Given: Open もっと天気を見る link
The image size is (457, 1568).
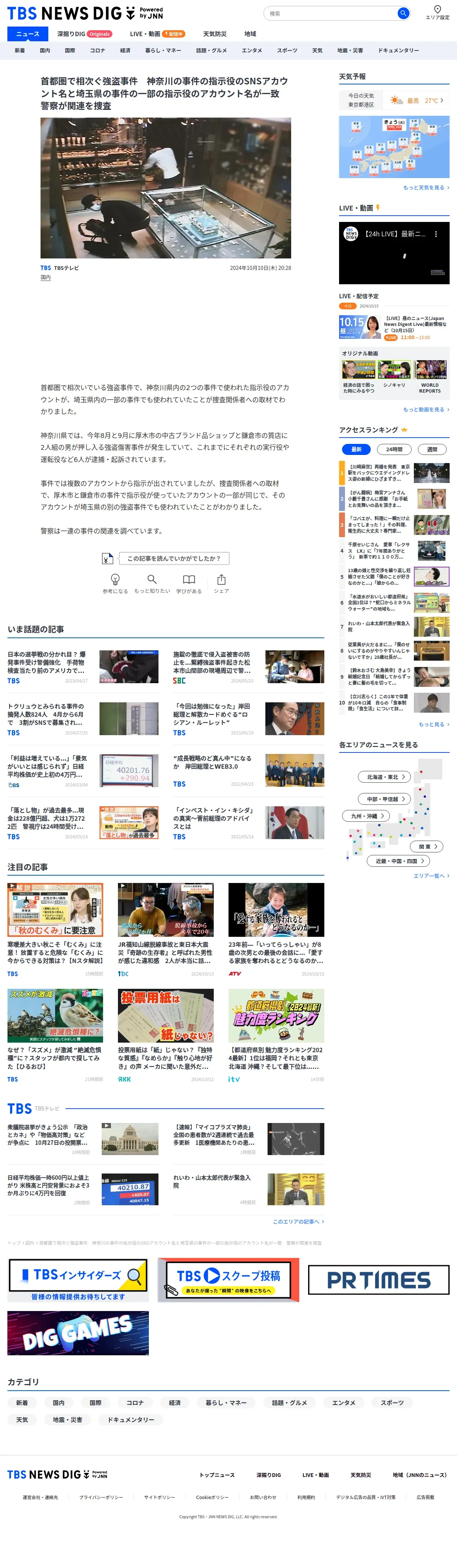Looking at the screenshot, I should click(426, 188).
